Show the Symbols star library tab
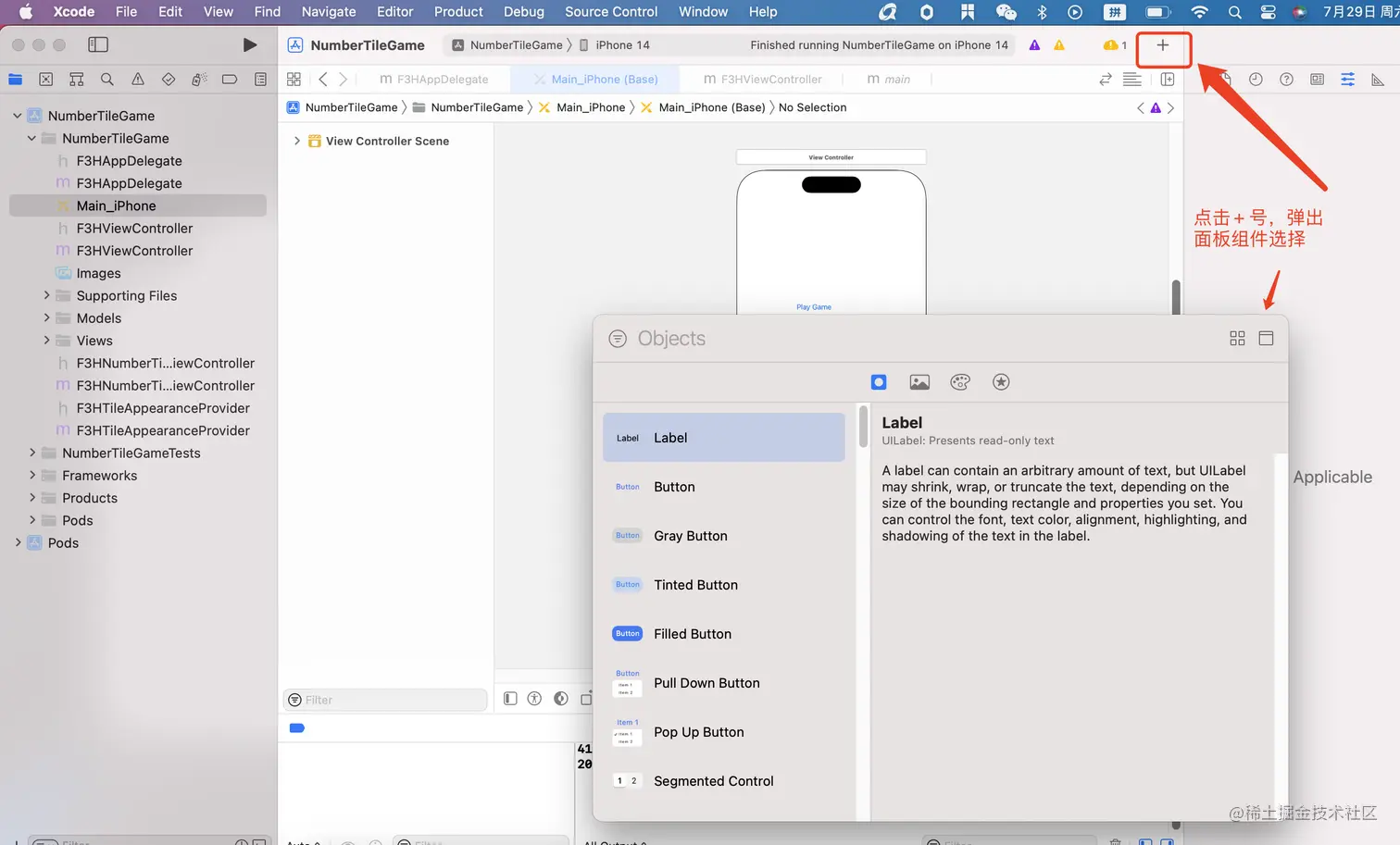Viewport: 1400px width, 845px height. tap(1001, 382)
